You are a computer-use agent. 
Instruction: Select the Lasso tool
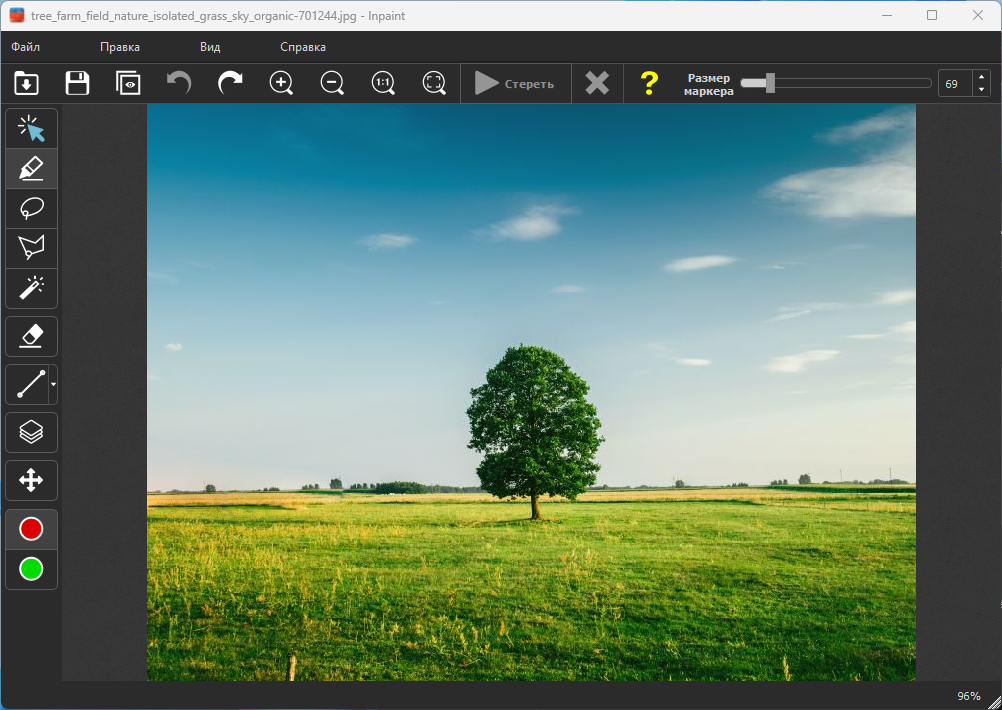point(31,208)
